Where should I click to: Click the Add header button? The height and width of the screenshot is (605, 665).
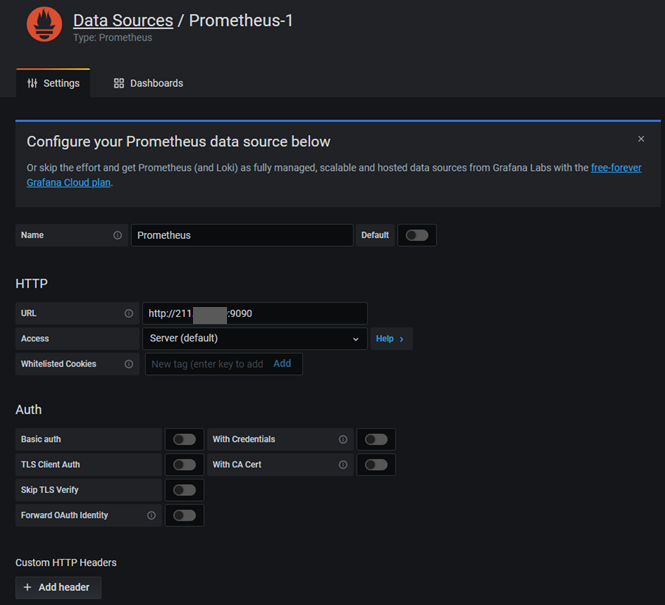tap(58, 588)
